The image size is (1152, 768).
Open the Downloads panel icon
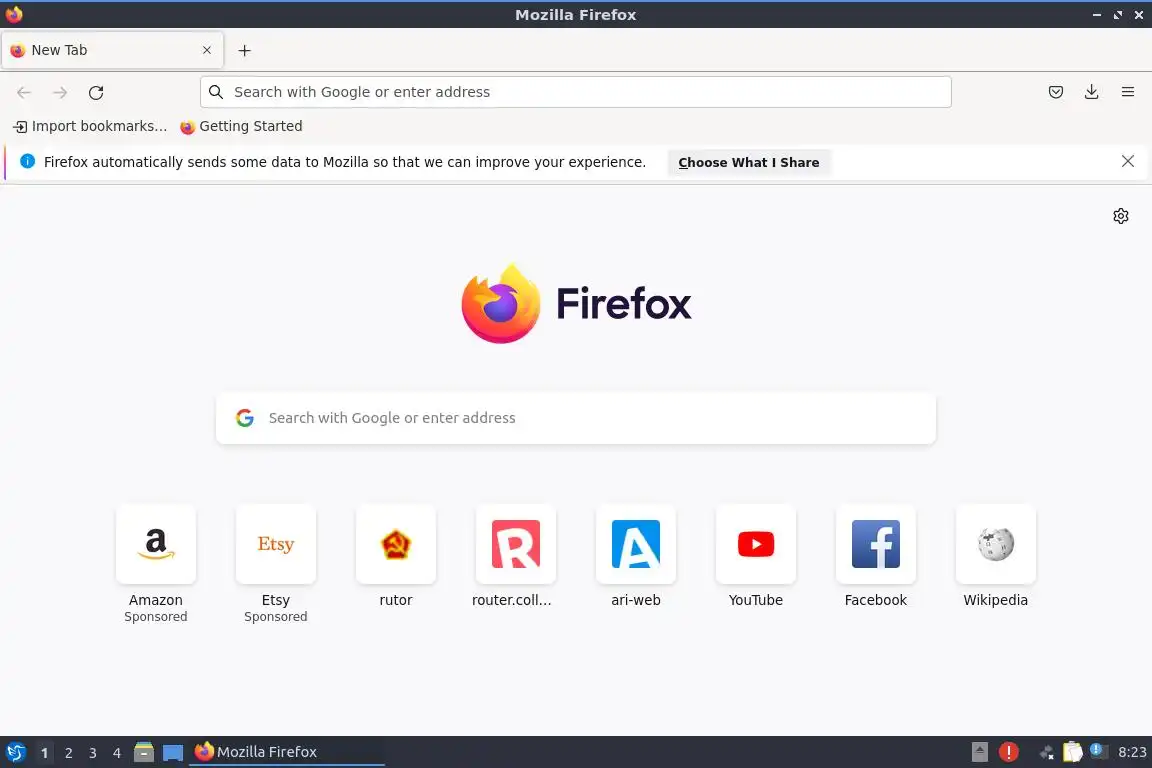coord(1092,92)
